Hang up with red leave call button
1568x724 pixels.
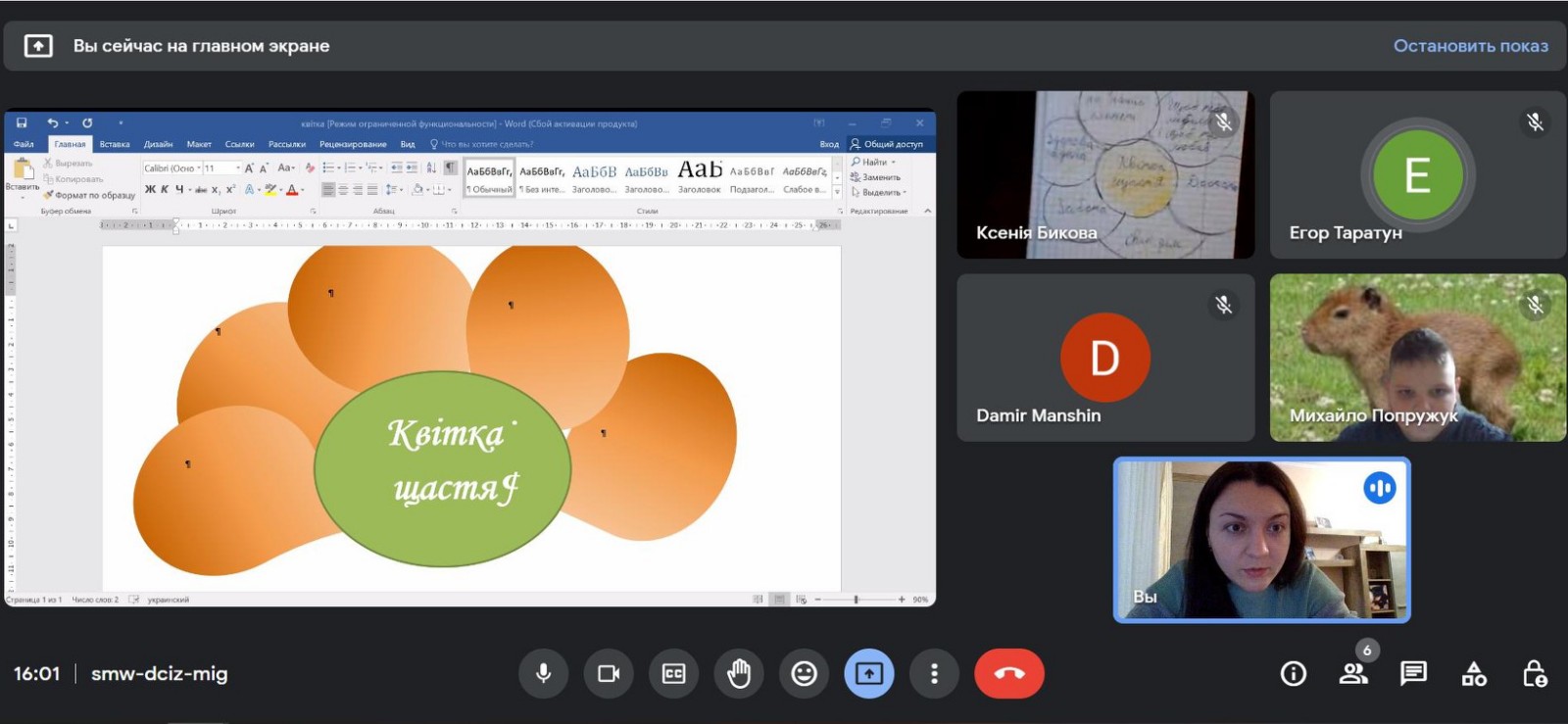(x=1008, y=674)
